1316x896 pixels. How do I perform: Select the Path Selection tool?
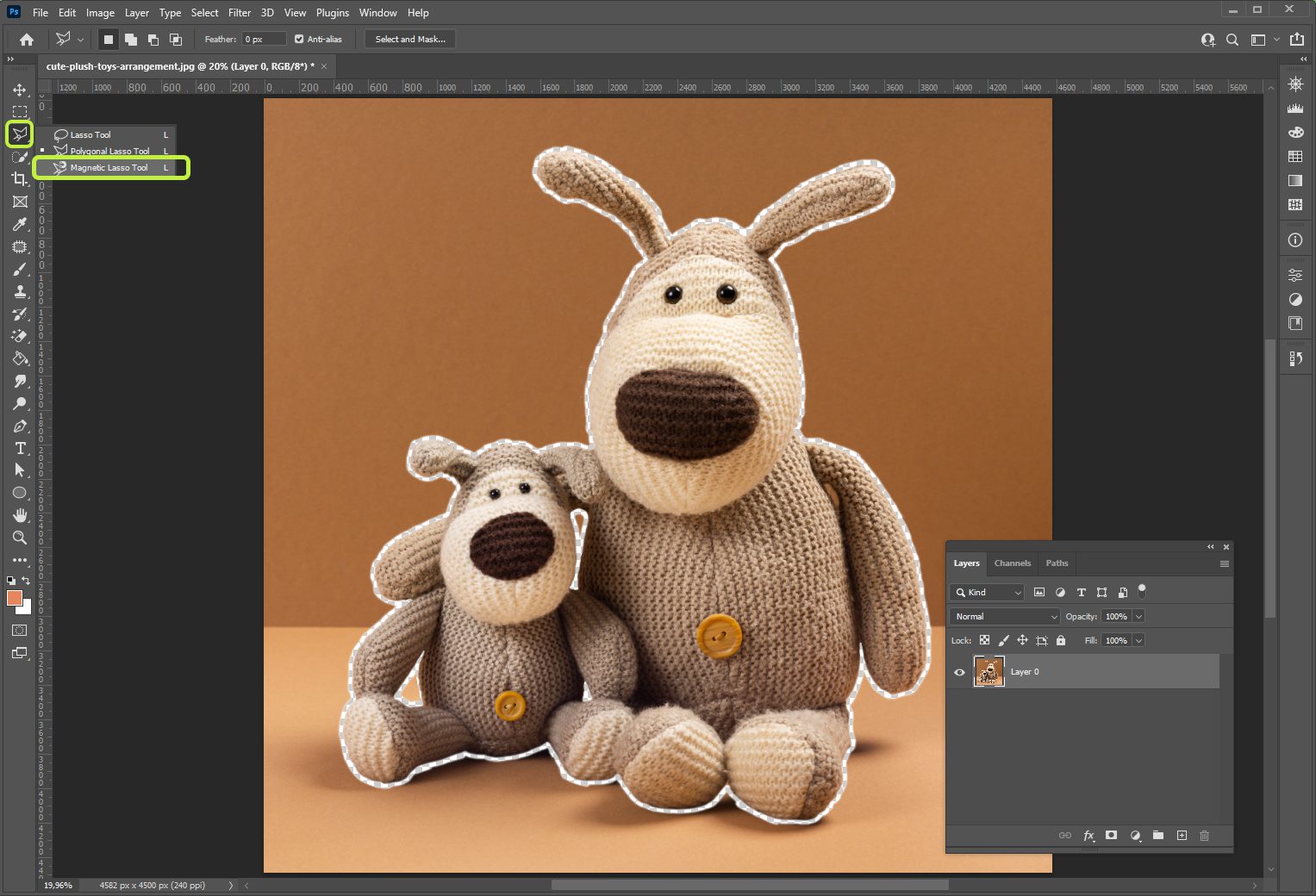(x=20, y=470)
